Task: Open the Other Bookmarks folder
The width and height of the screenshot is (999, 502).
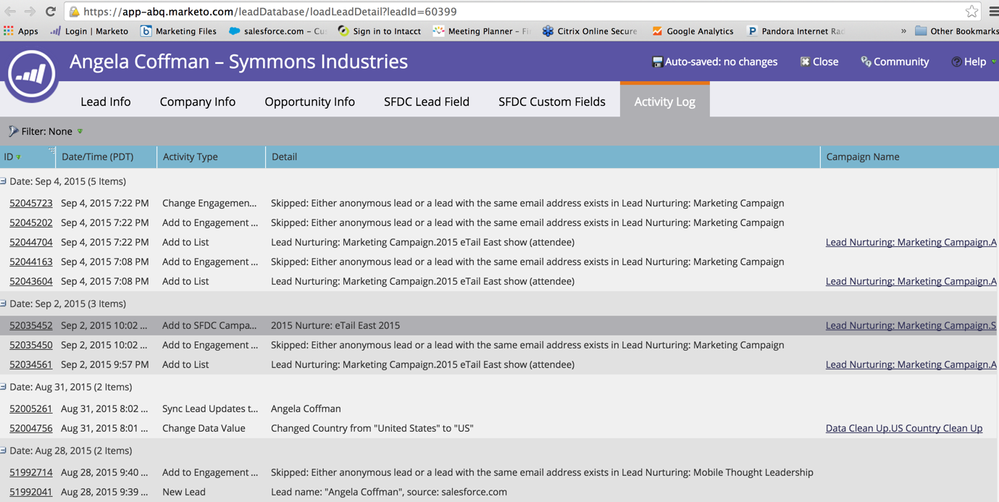Action: point(957,31)
